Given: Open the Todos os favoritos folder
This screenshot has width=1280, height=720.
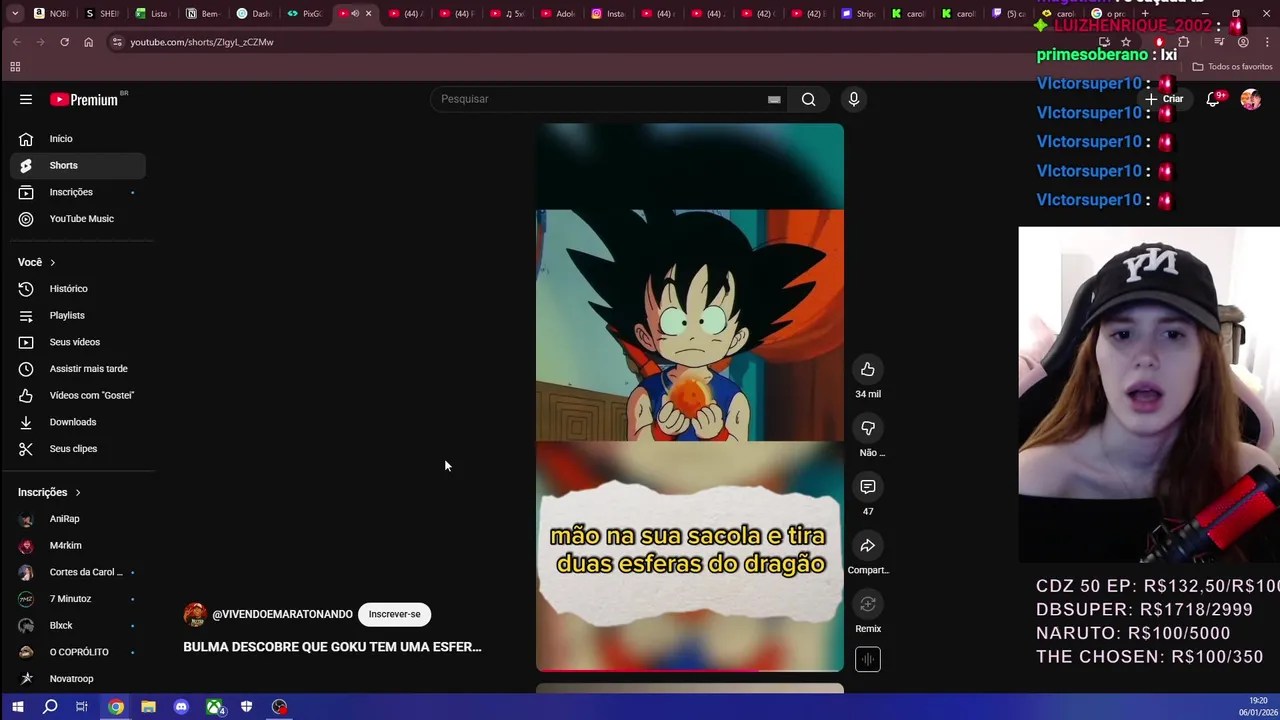Looking at the screenshot, I should pos(1232,67).
